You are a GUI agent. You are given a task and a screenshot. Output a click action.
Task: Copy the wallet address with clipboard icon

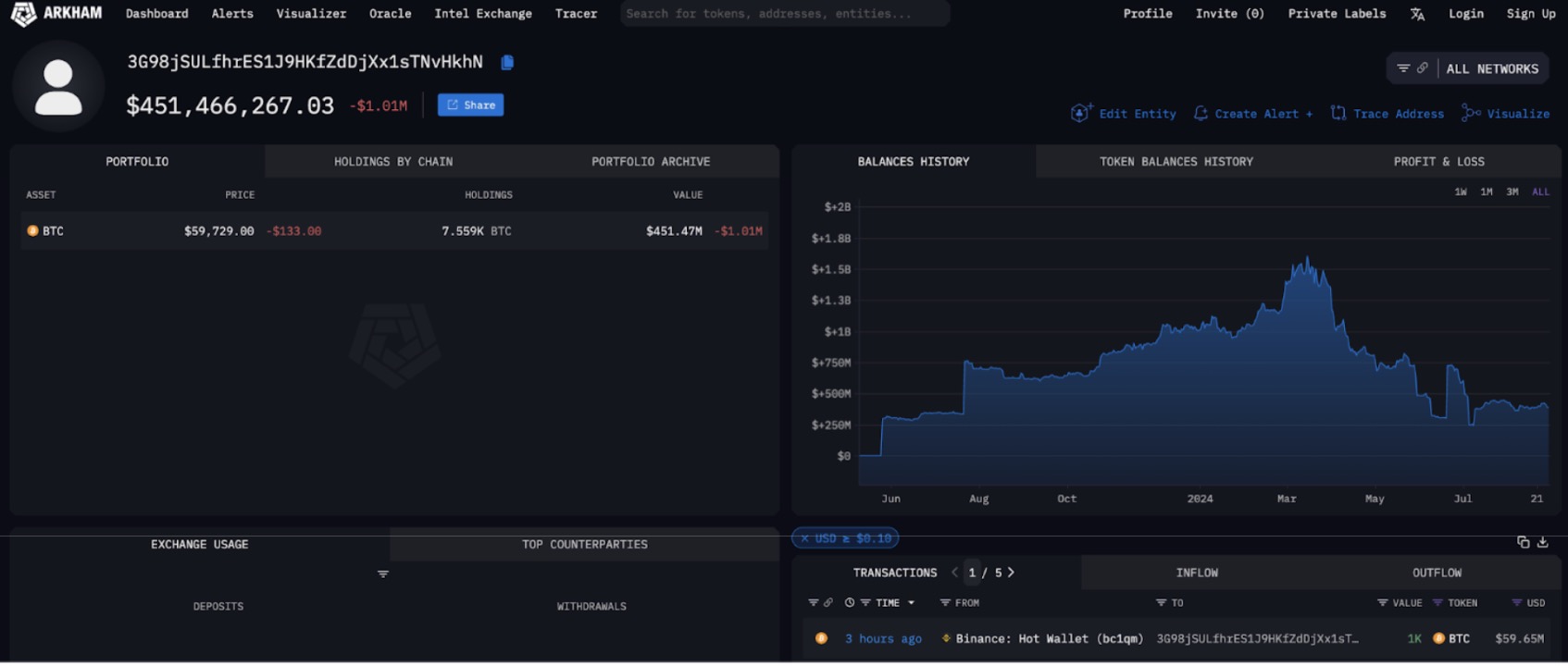point(507,62)
